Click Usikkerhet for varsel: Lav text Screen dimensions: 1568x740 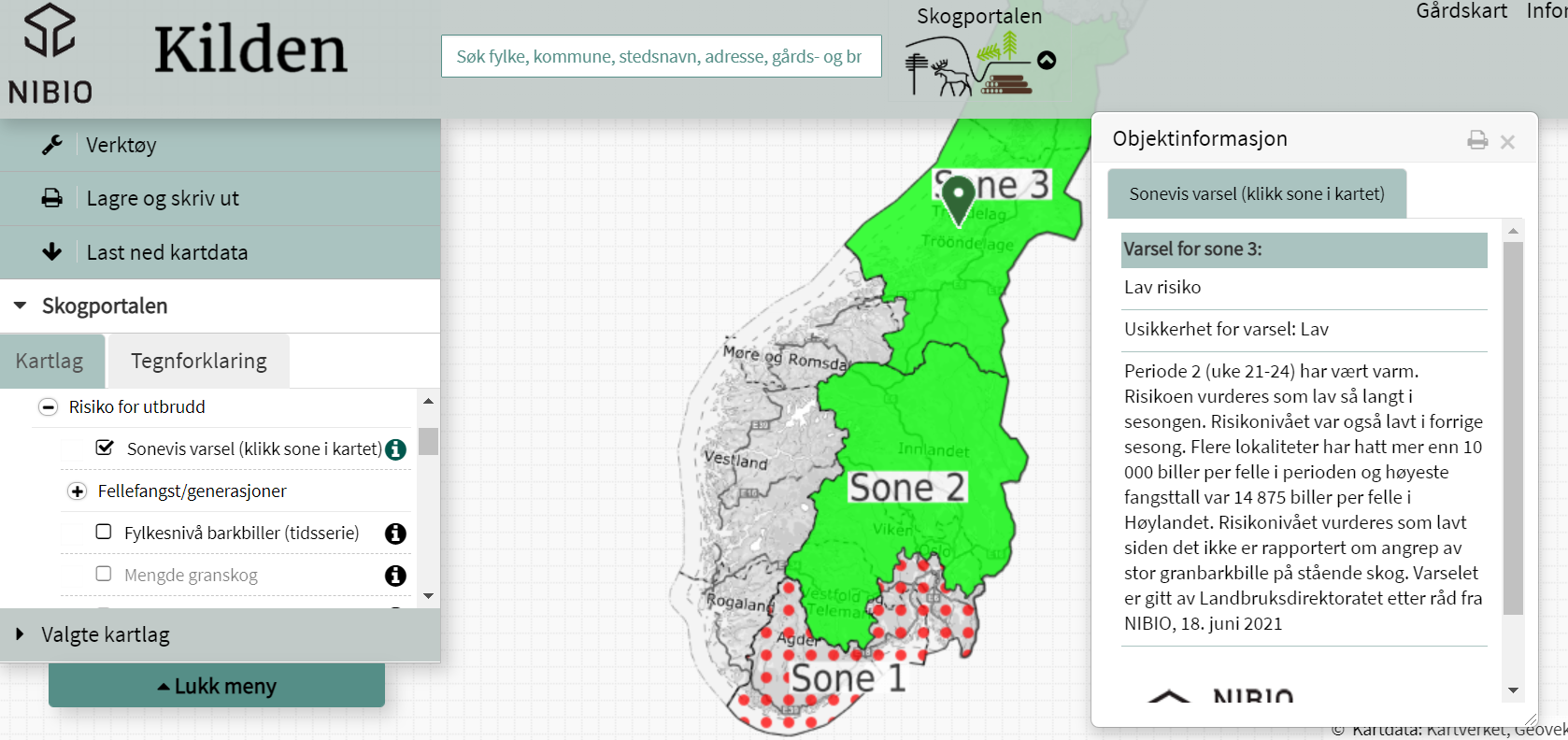(x=1226, y=330)
